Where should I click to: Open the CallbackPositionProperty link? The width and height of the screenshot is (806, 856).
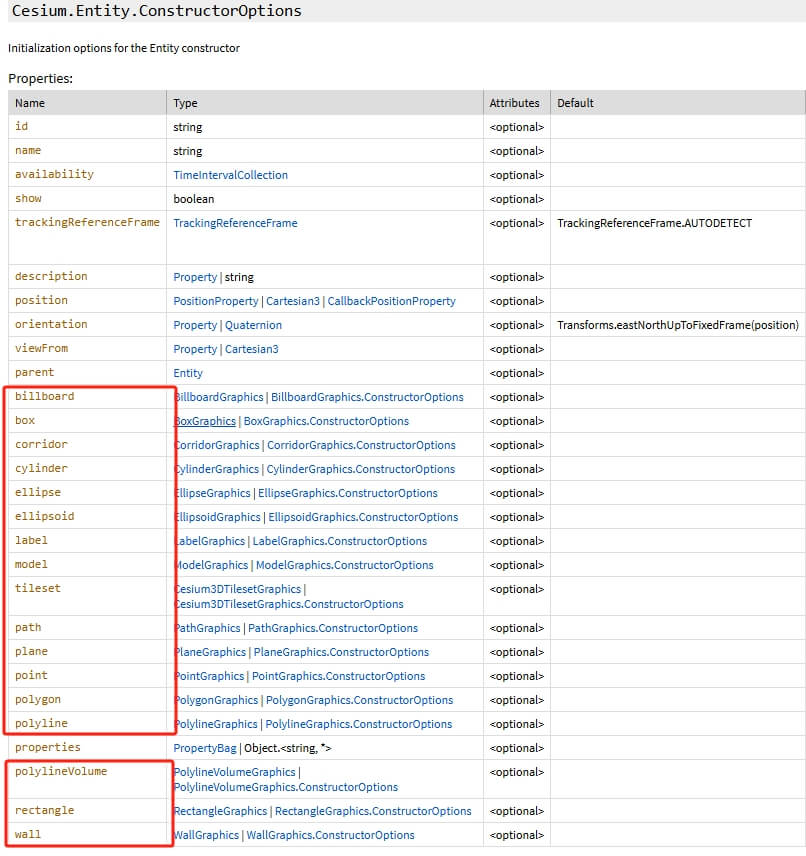click(x=392, y=301)
